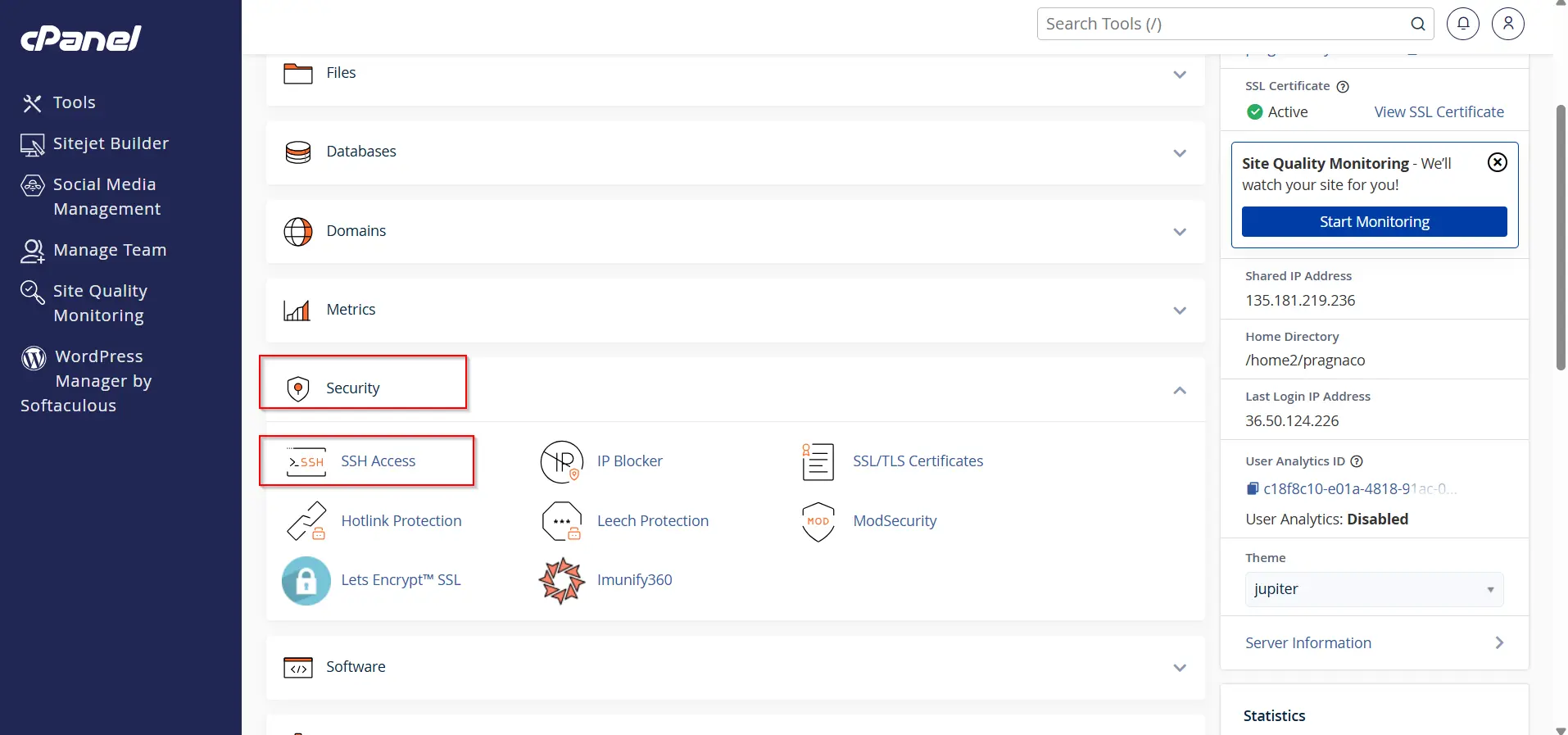Expand the Metrics section chevron
1568x735 pixels.
click(1180, 311)
